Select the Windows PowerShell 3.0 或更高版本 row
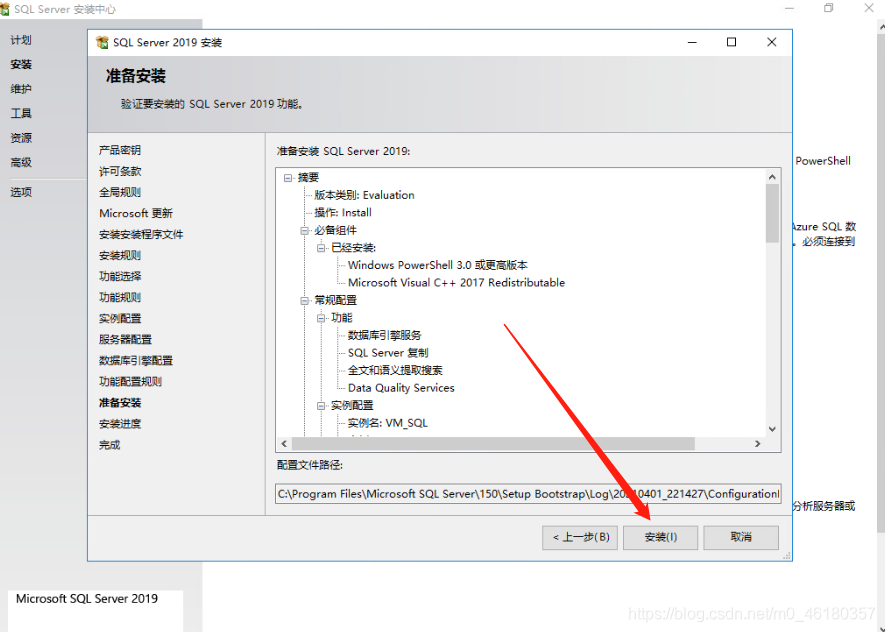The width and height of the screenshot is (885, 632). tap(437, 265)
